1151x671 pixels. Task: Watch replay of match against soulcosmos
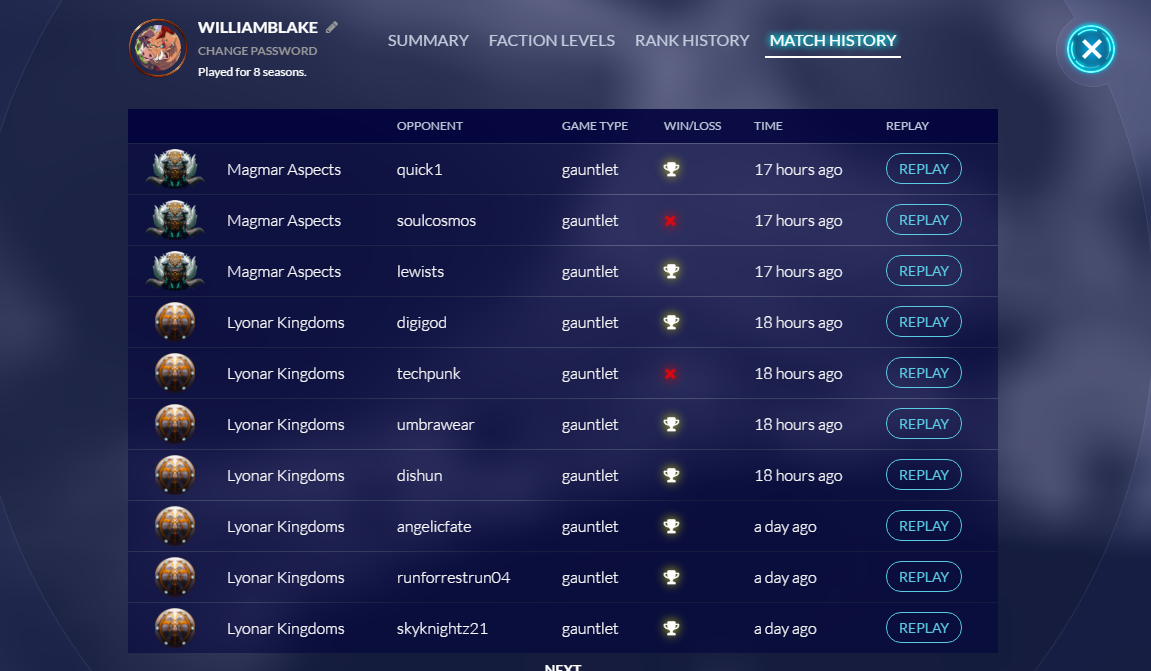923,220
